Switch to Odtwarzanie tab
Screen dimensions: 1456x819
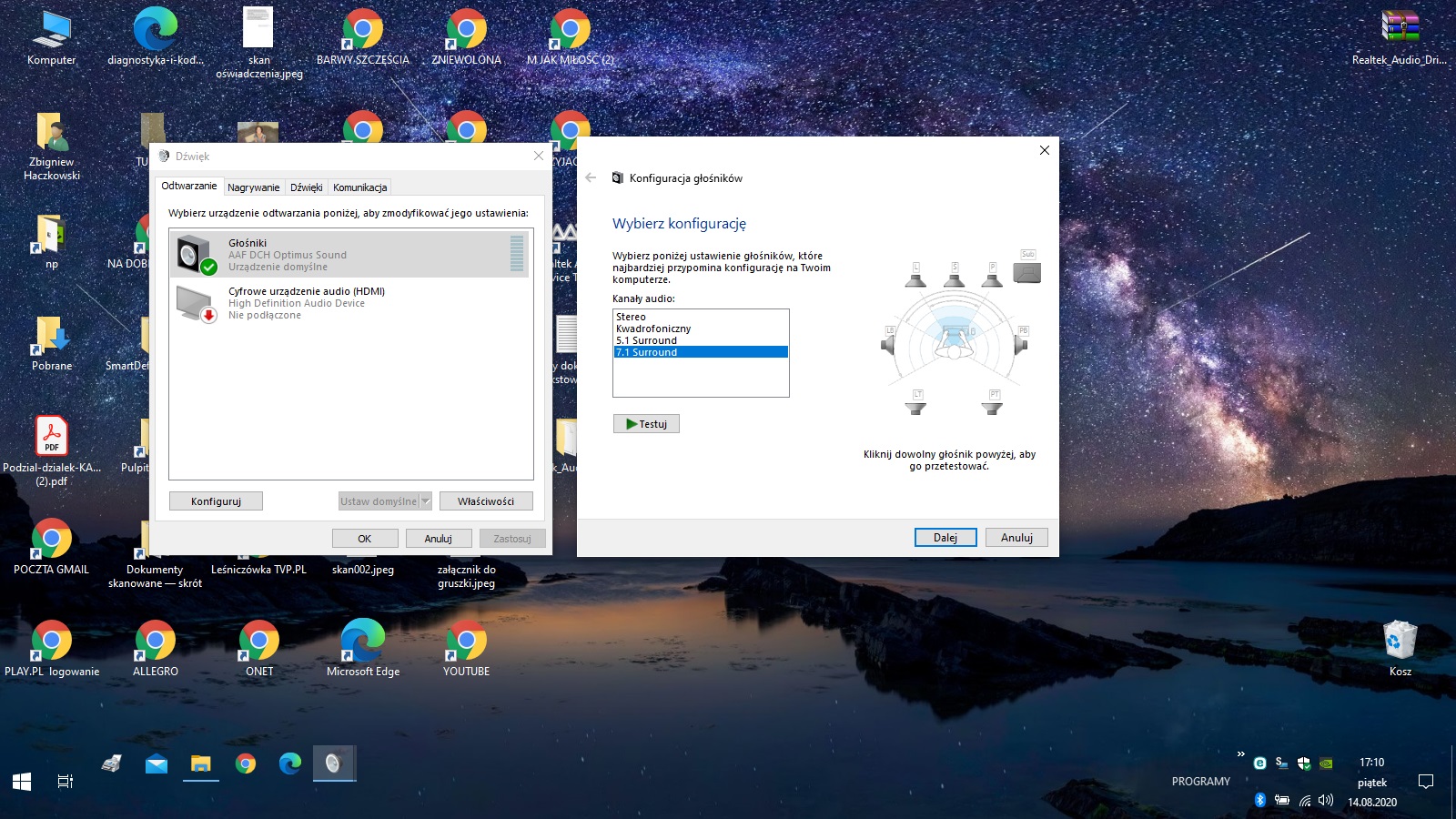(189, 186)
